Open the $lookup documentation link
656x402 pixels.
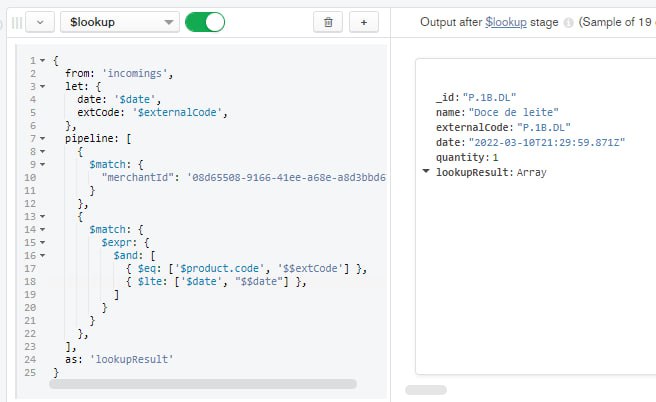point(506,22)
